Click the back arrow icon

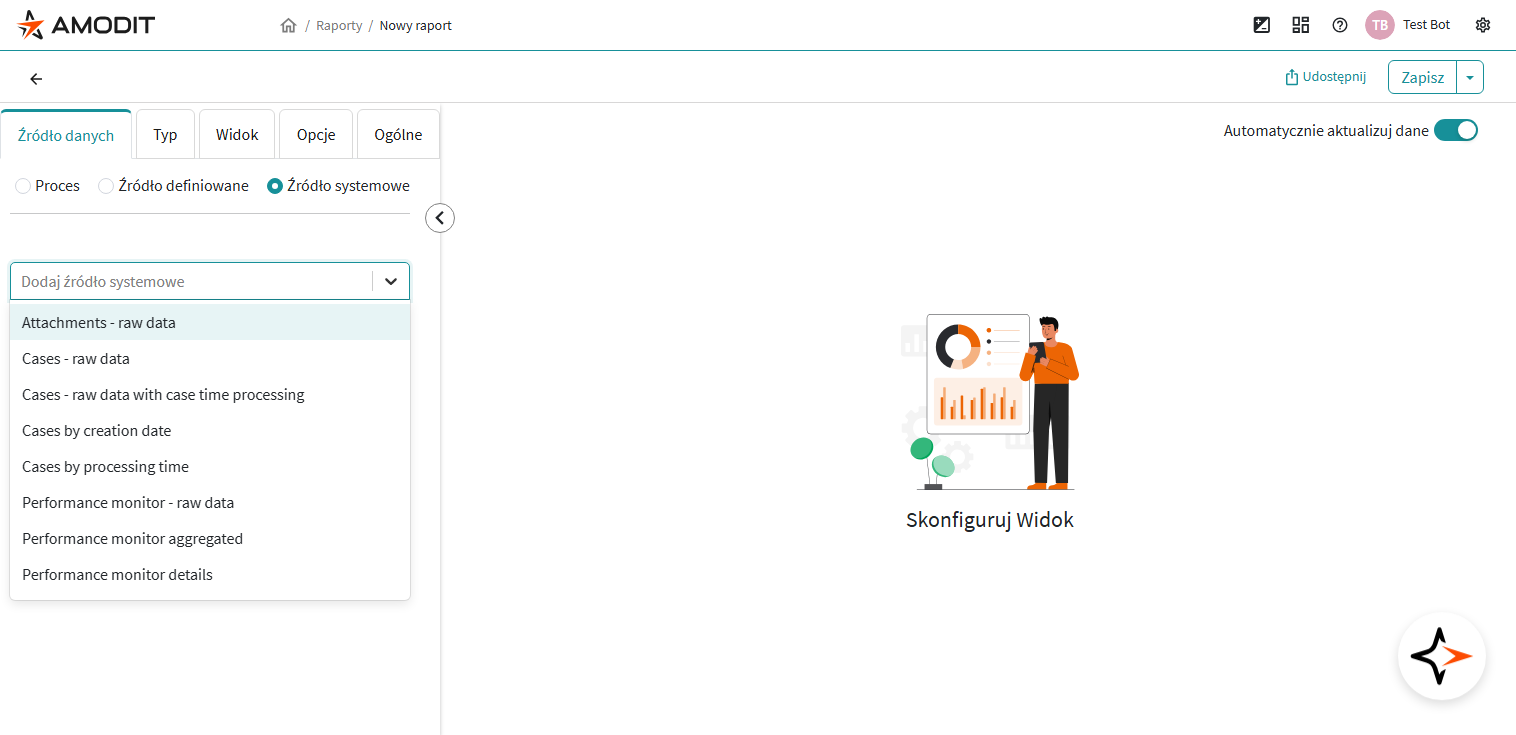point(36,79)
